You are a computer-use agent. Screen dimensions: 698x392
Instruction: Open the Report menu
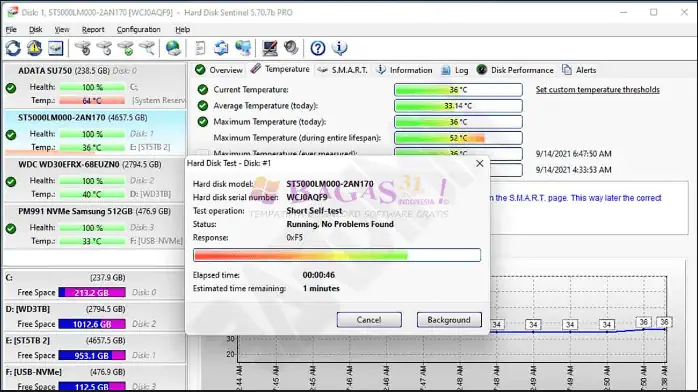(93, 29)
